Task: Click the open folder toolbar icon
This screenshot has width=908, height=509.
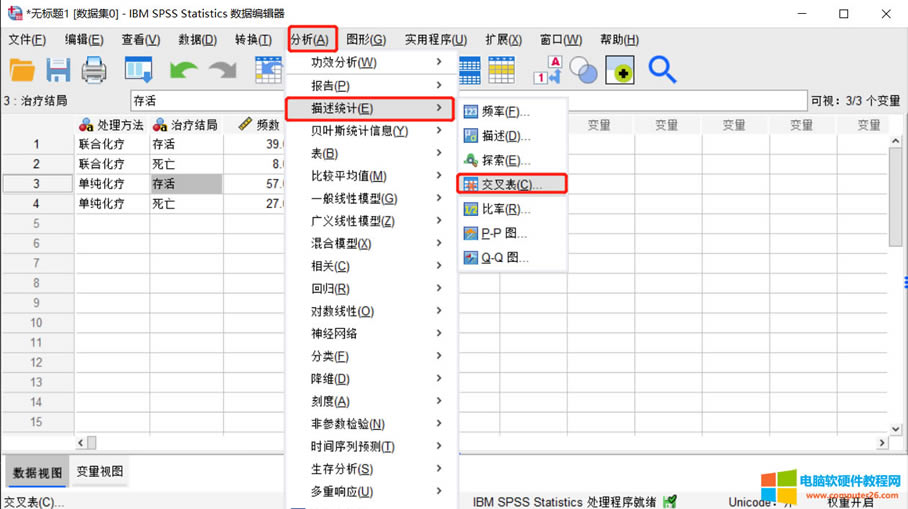Action: [22, 69]
